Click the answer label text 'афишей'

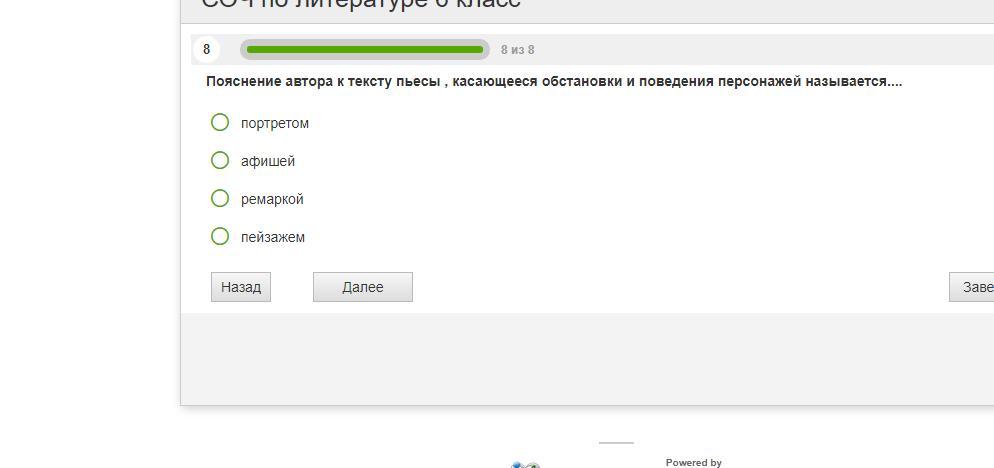[x=268, y=161]
